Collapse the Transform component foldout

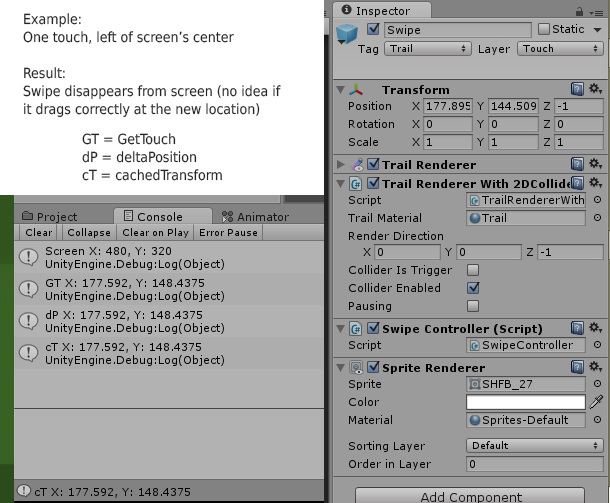coord(340,90)
